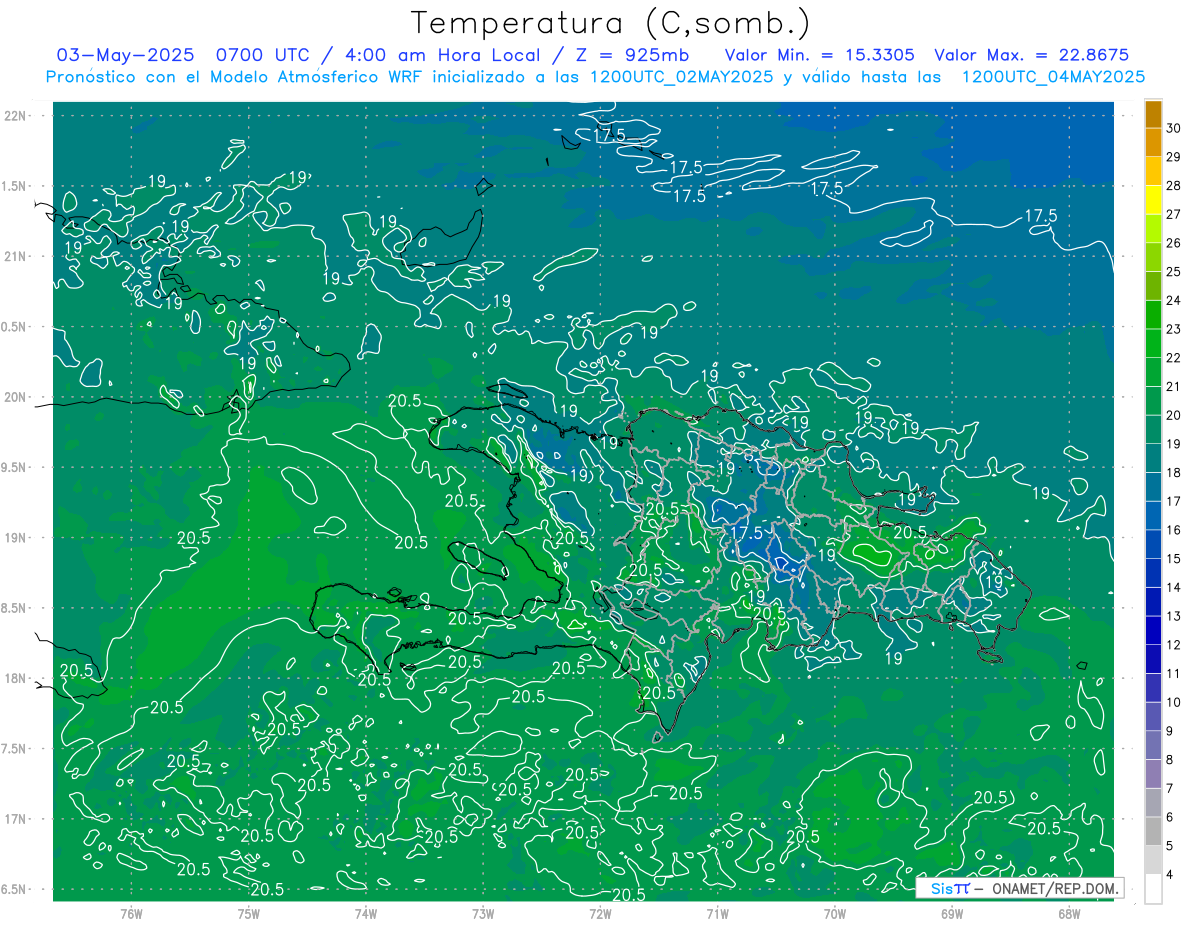Click the "76W" longitude label
The height and width of the screenshot is (927, 1200).
coord(131,913)
